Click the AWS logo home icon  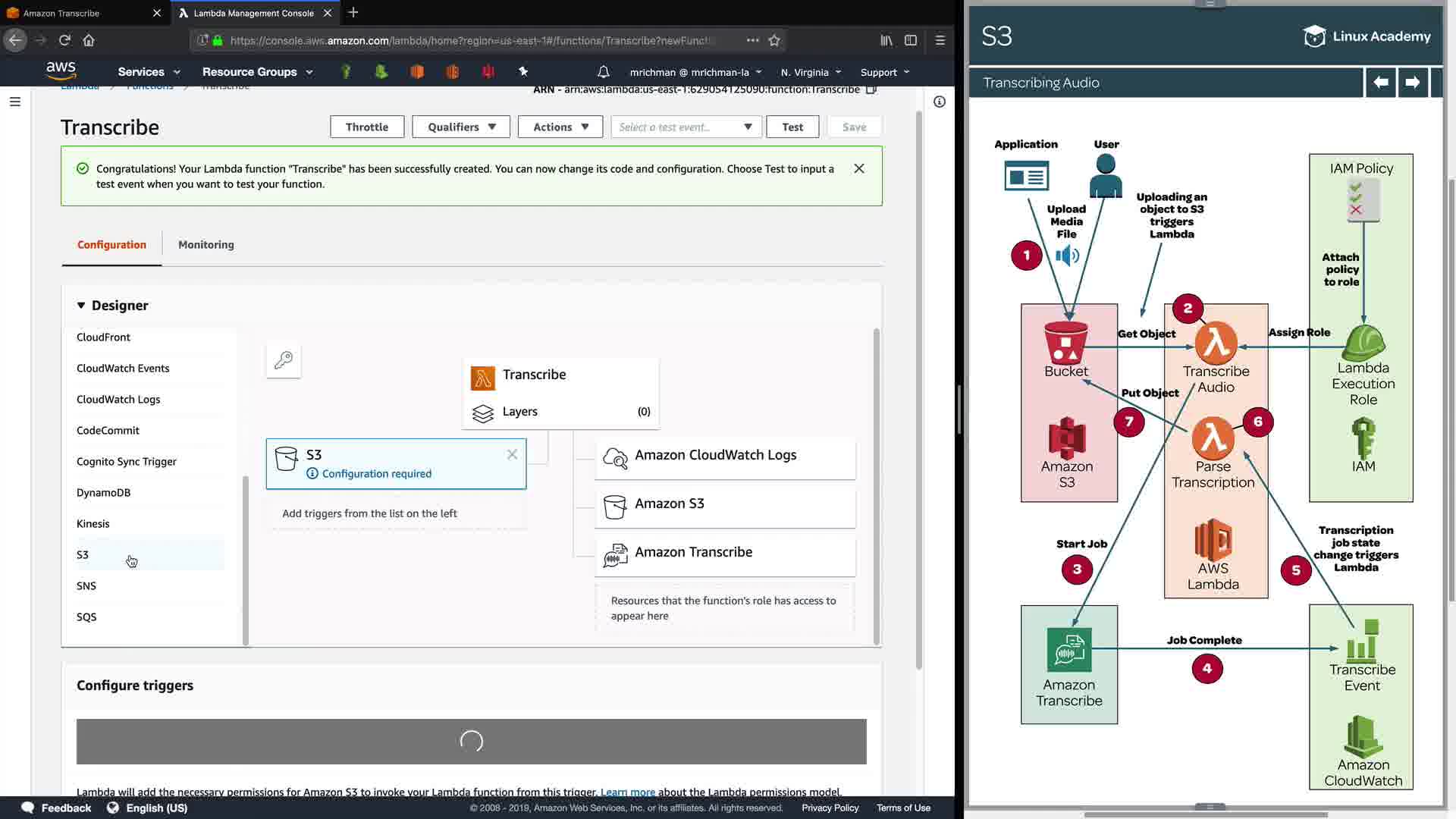point(61,71)
